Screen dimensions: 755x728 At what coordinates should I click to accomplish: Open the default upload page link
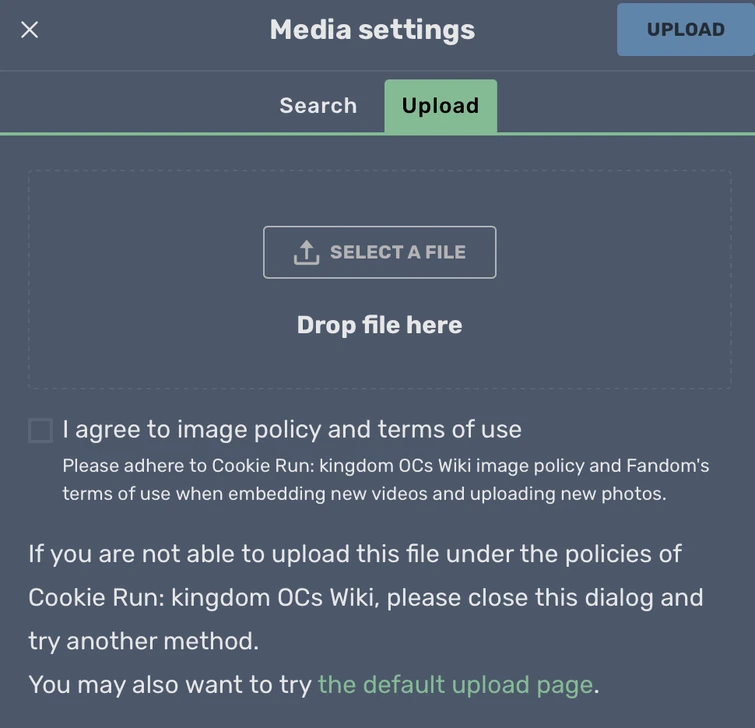point(455,685)
